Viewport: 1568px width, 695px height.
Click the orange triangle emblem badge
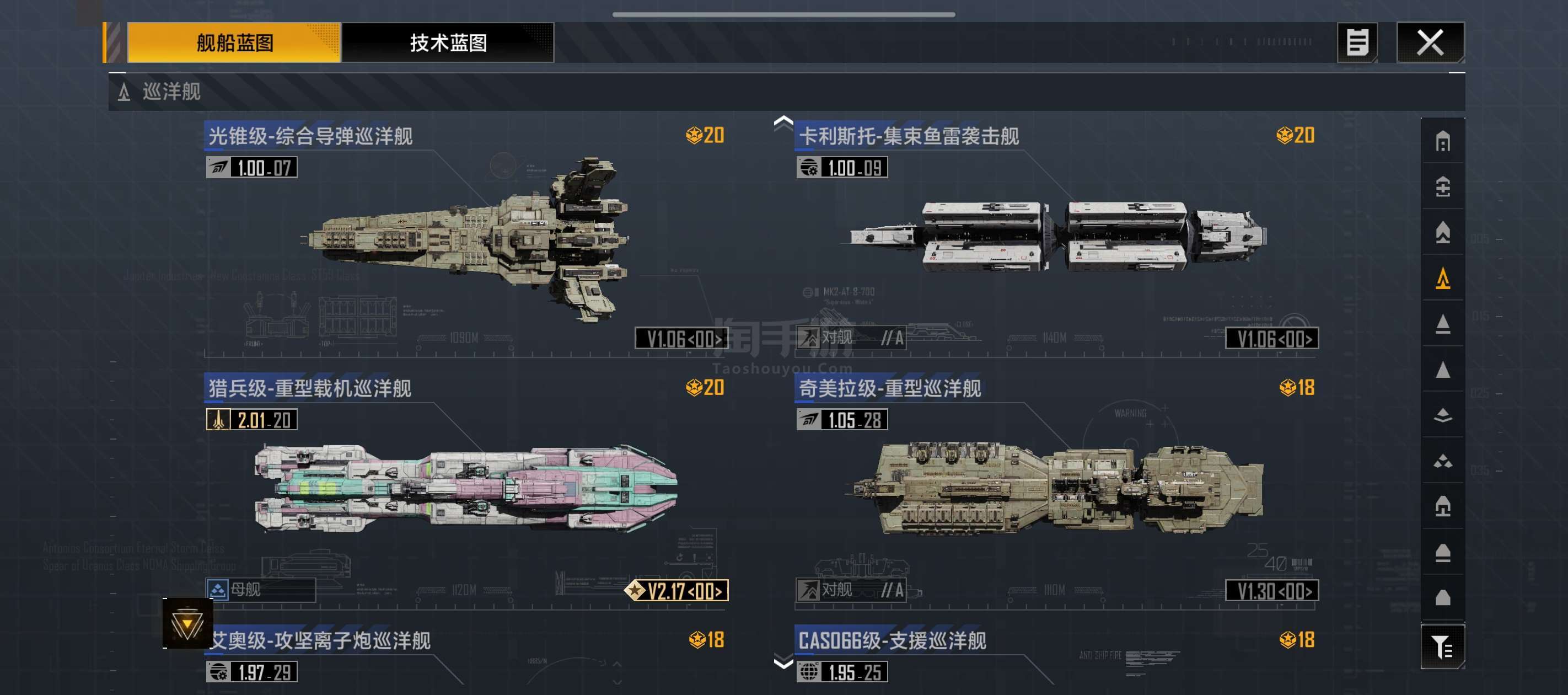(187, 624)
